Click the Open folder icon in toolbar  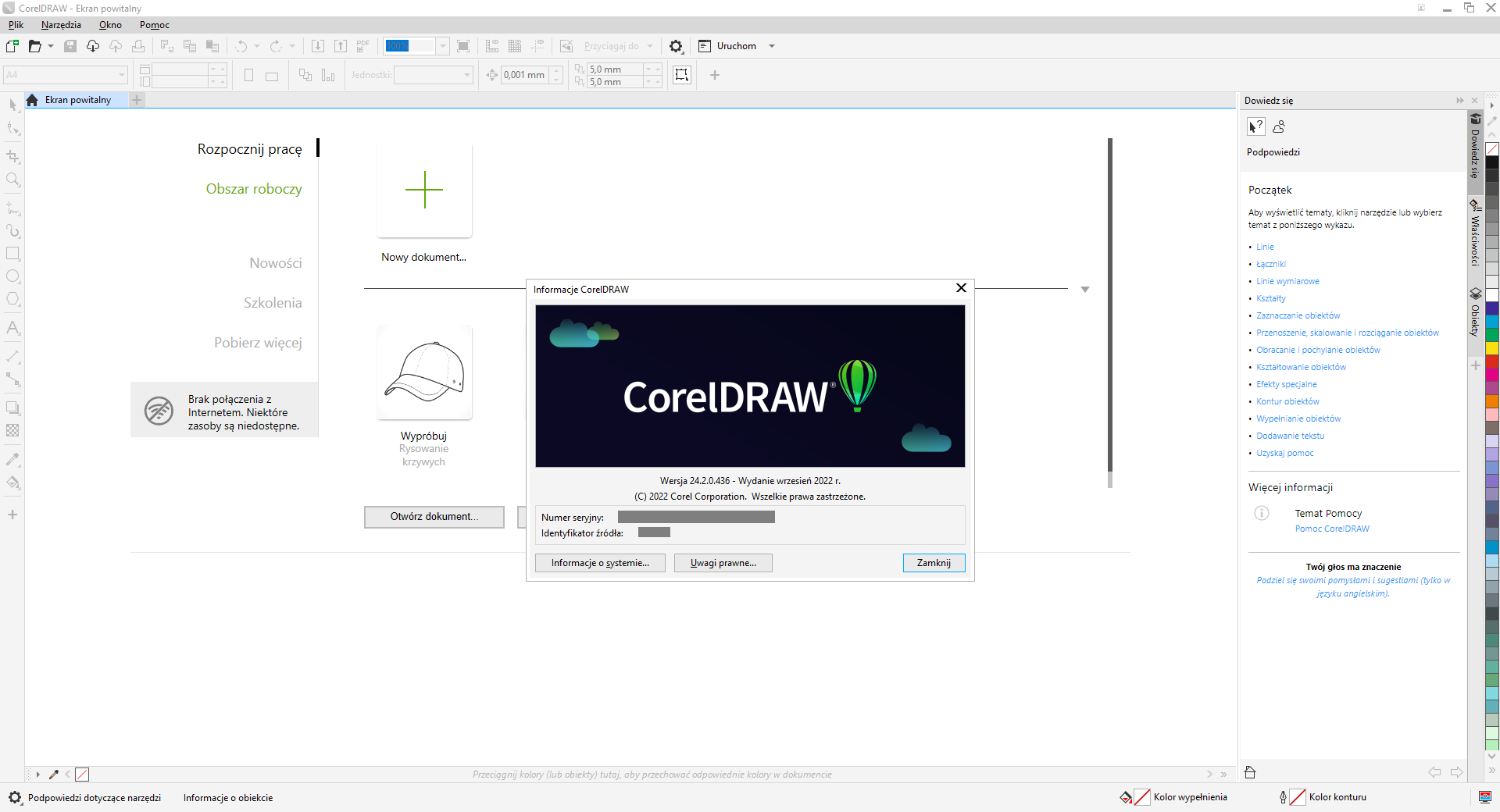click(x=34, y=46)
